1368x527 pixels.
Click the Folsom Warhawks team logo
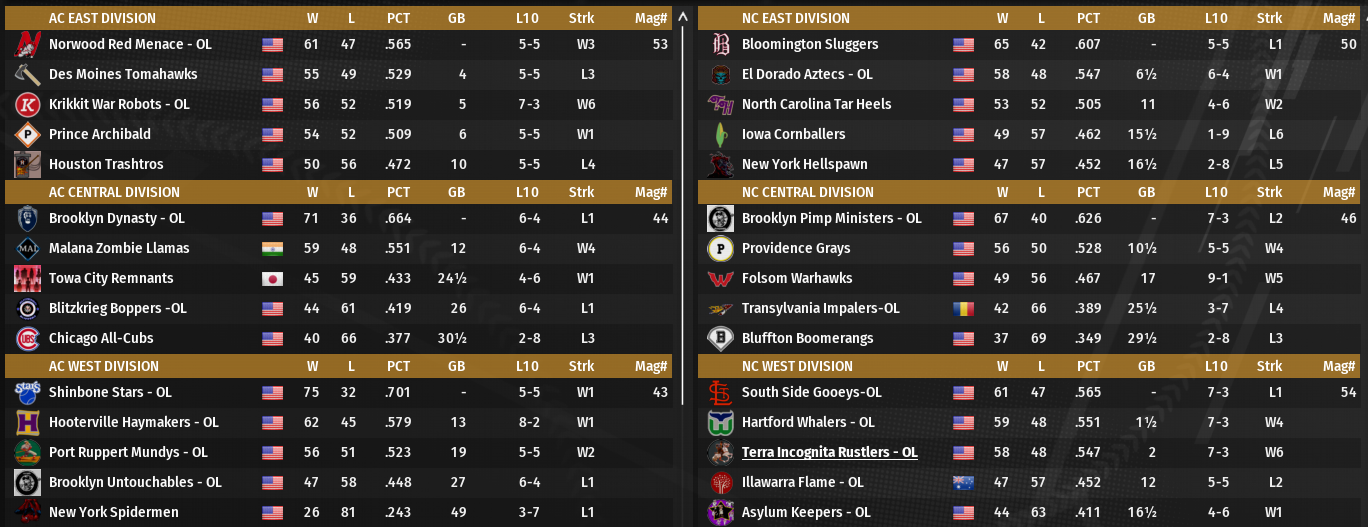720,278
